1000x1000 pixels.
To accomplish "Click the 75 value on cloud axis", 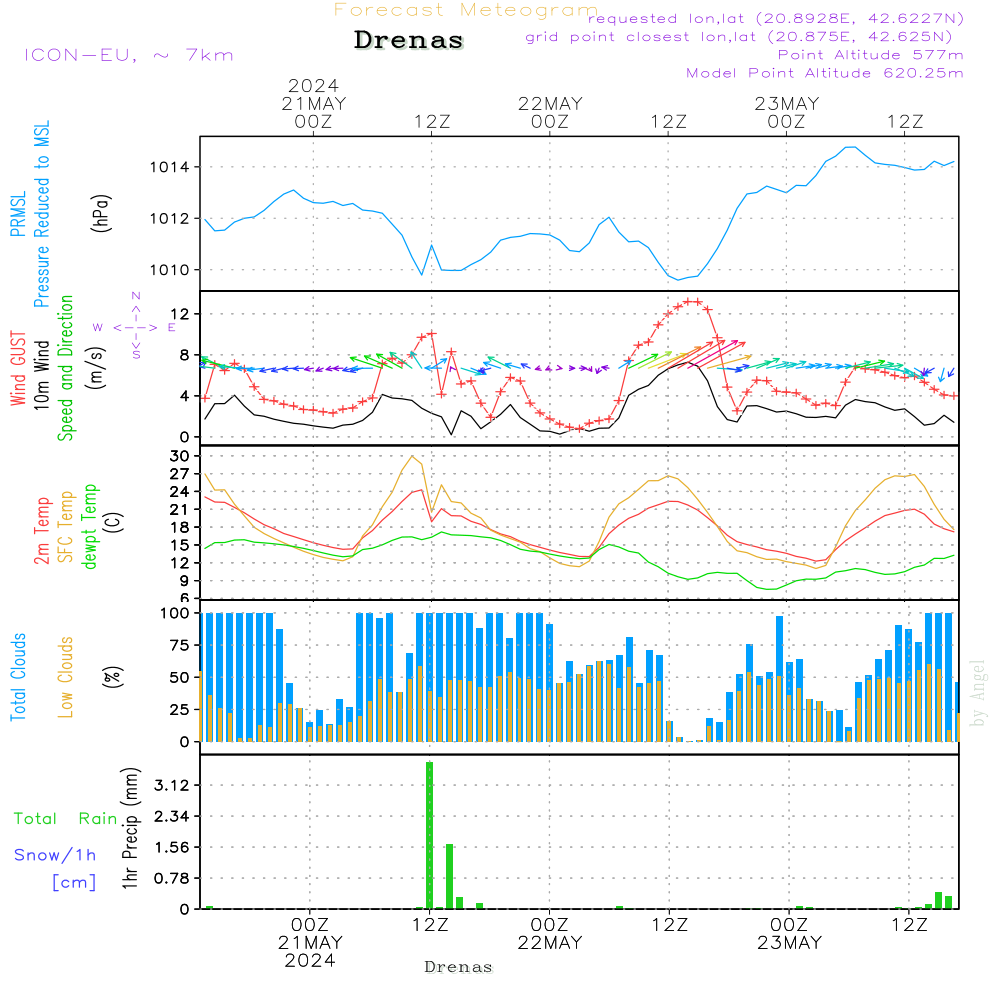I will point(180,645).
